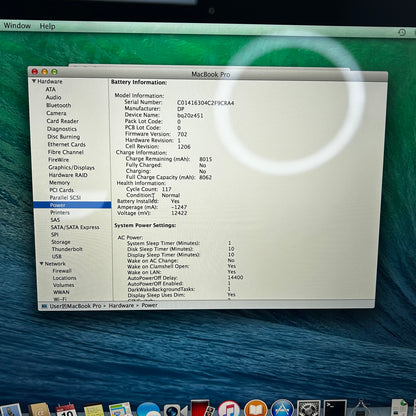This screenshot has height=416, width=416.
Task: Click the System Power Settings heading
Action: [145, 225]
